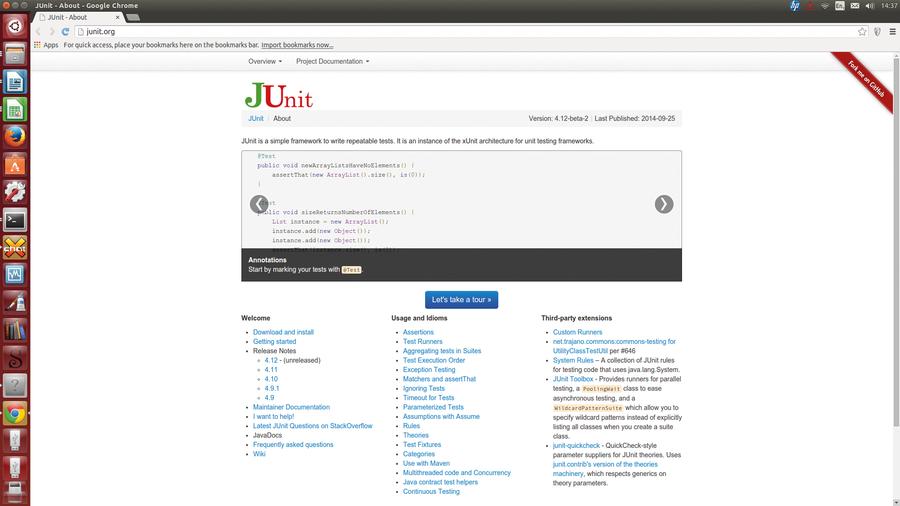900x506 pixels.
Task: Open the Multithreaded code and Concurrency link
Action: 456,473
